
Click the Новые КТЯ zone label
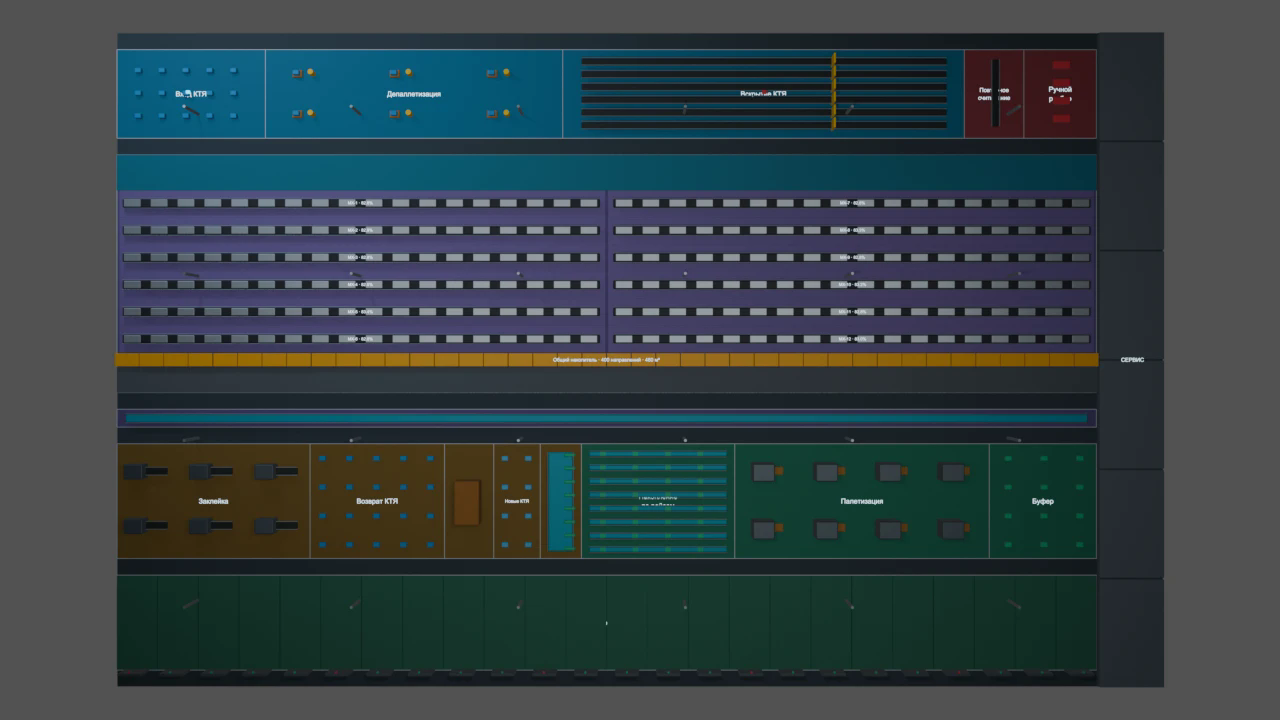coord(517,501)
